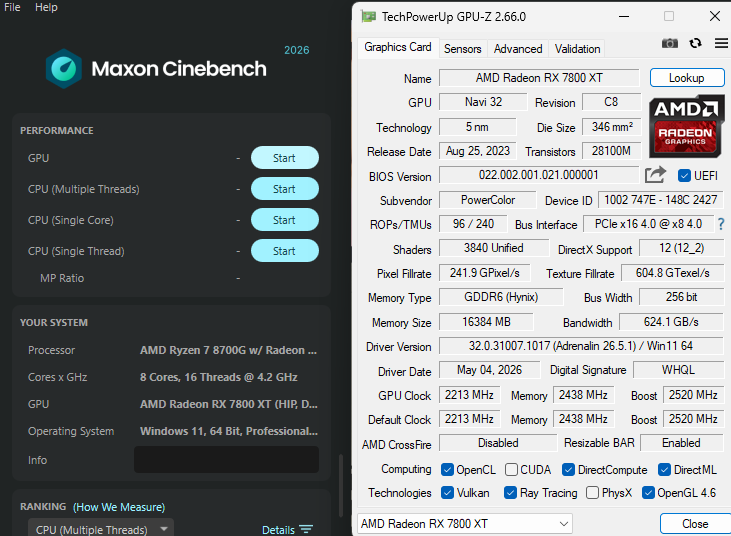Start the CPU (Multiple Threads) benchmark

click(x=285, y=189)
